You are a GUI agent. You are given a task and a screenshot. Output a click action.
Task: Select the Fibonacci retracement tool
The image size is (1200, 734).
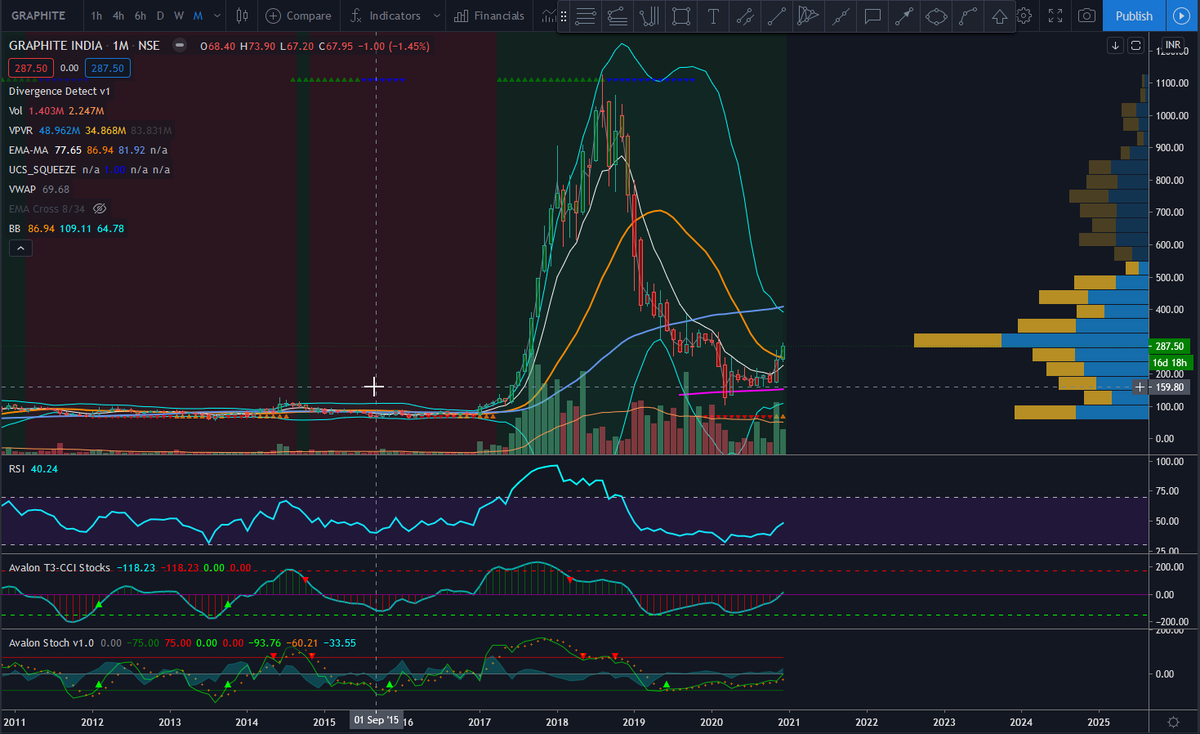coord(618,16)
